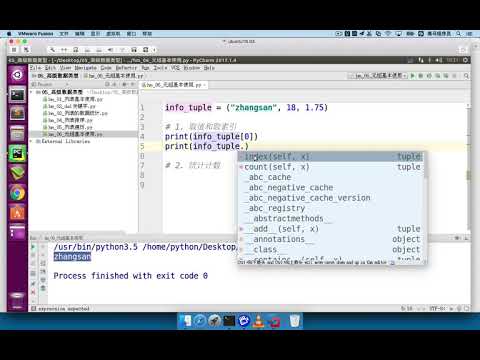Open the run configuration dropdown
This screenshot has height=360, width=480.
(378, 76)
